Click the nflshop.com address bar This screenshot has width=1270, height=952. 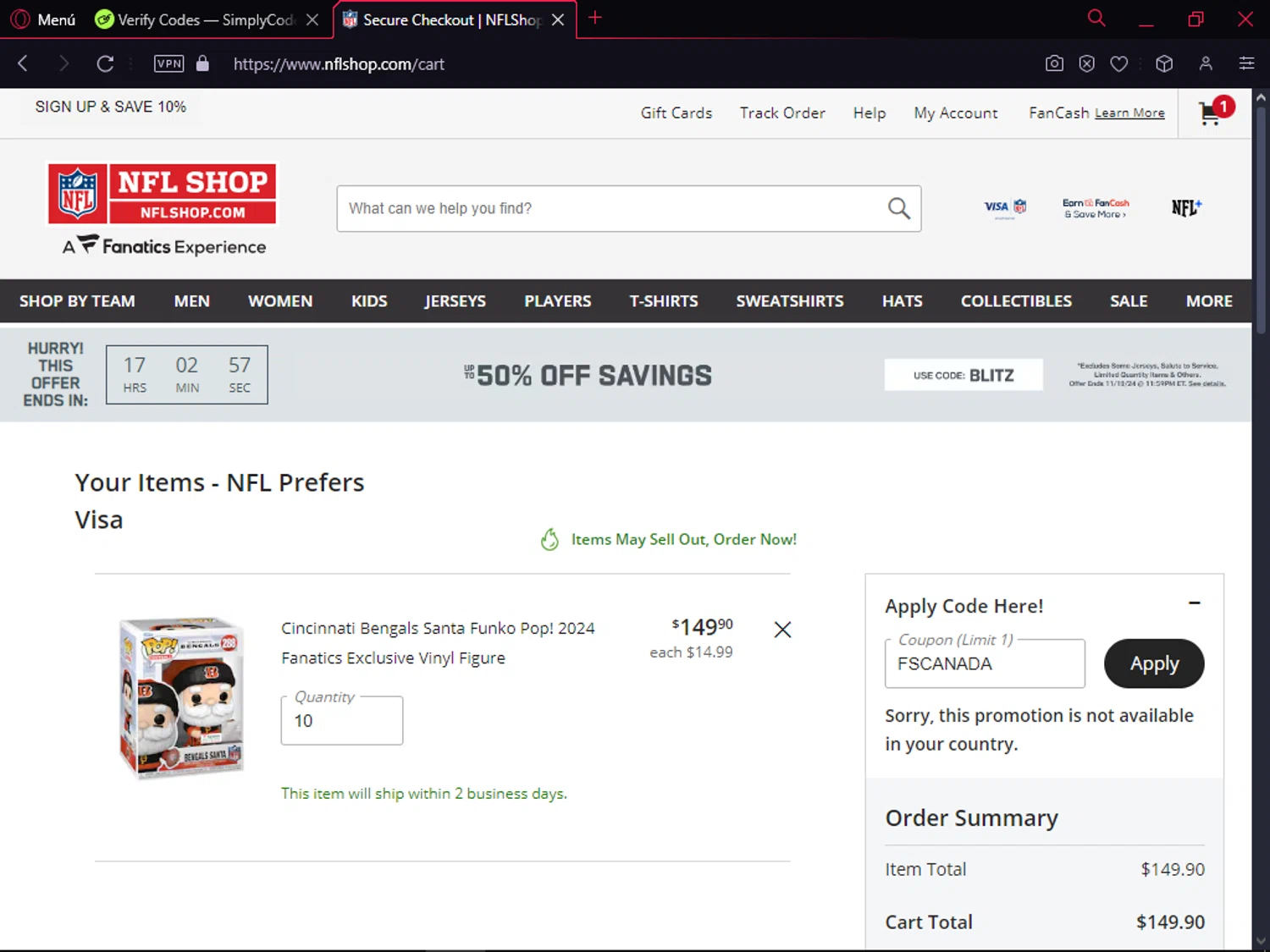click(339, 64)
